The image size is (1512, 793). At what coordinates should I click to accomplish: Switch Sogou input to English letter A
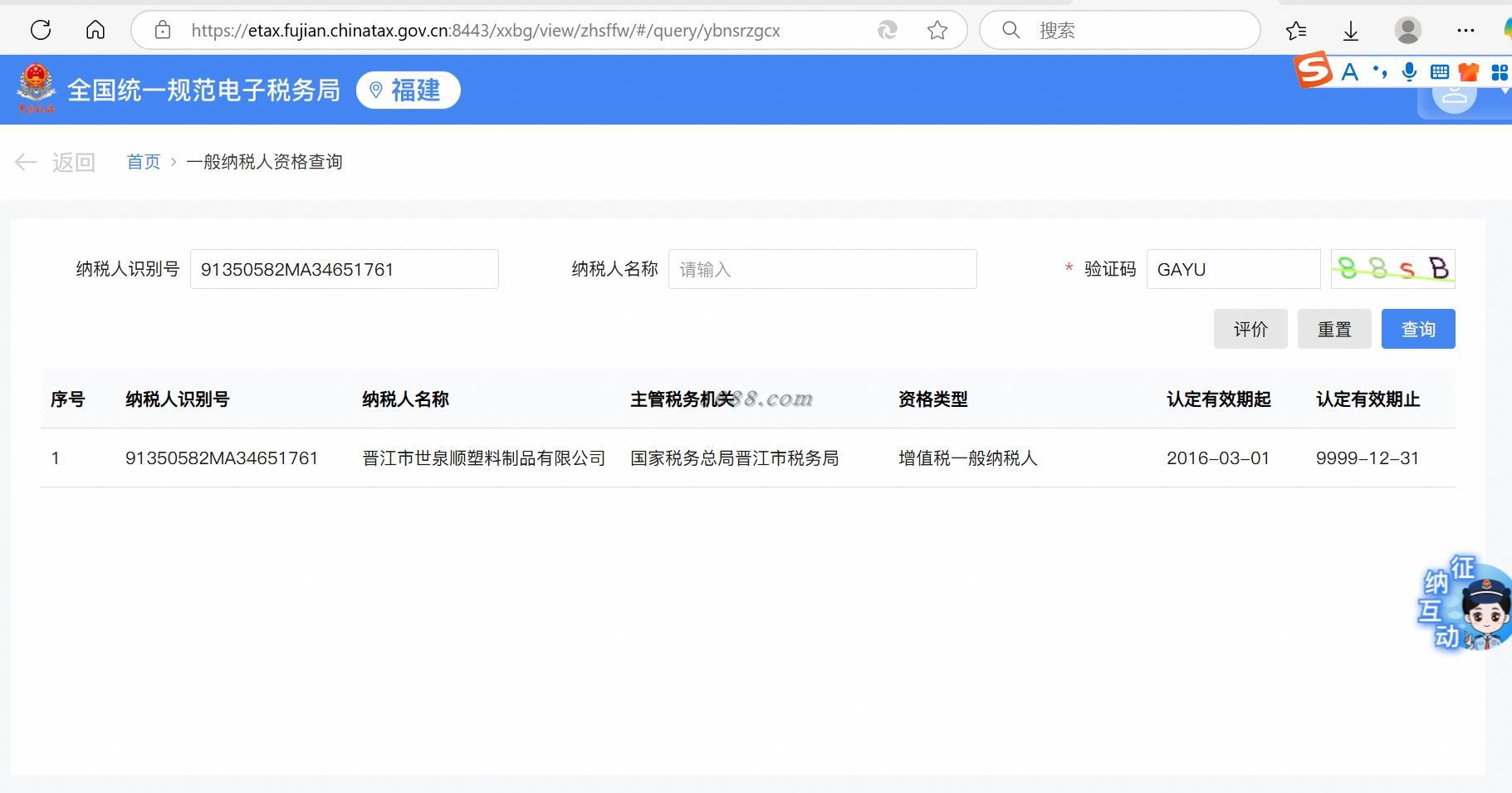click(x=1350, y=72)
